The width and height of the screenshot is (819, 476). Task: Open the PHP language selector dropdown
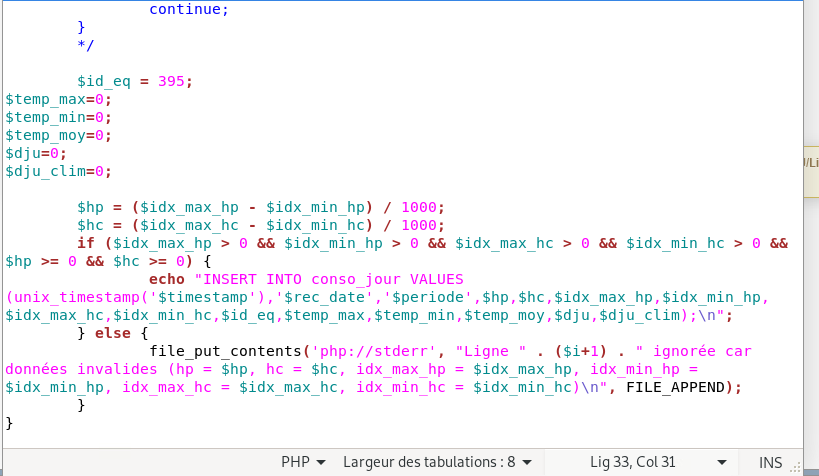click(303, 462)
